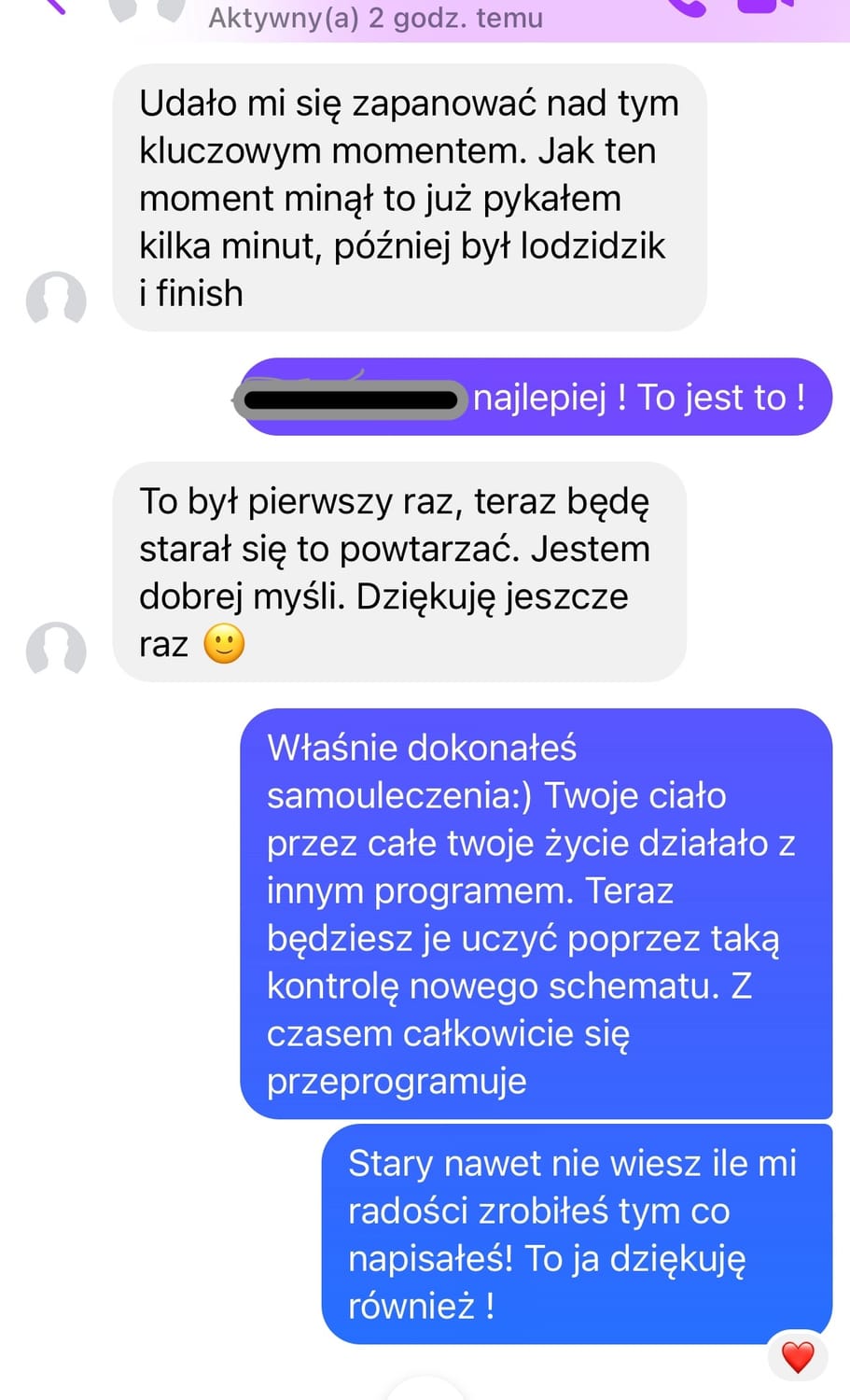Select the 'Właśnie dokonałeś samouleczenia' bubble
This screenshot has width=850, height=1400.
(536, 914)
